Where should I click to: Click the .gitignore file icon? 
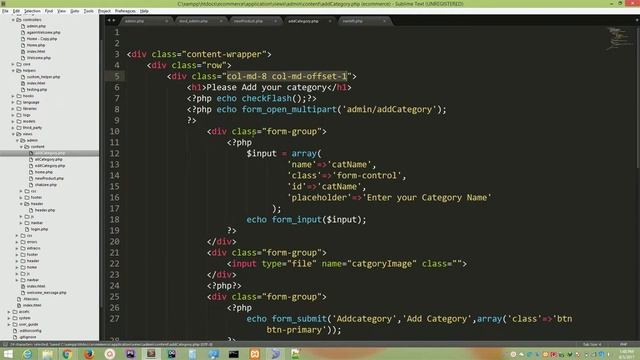pyautogui.click(x=15, y=337)
